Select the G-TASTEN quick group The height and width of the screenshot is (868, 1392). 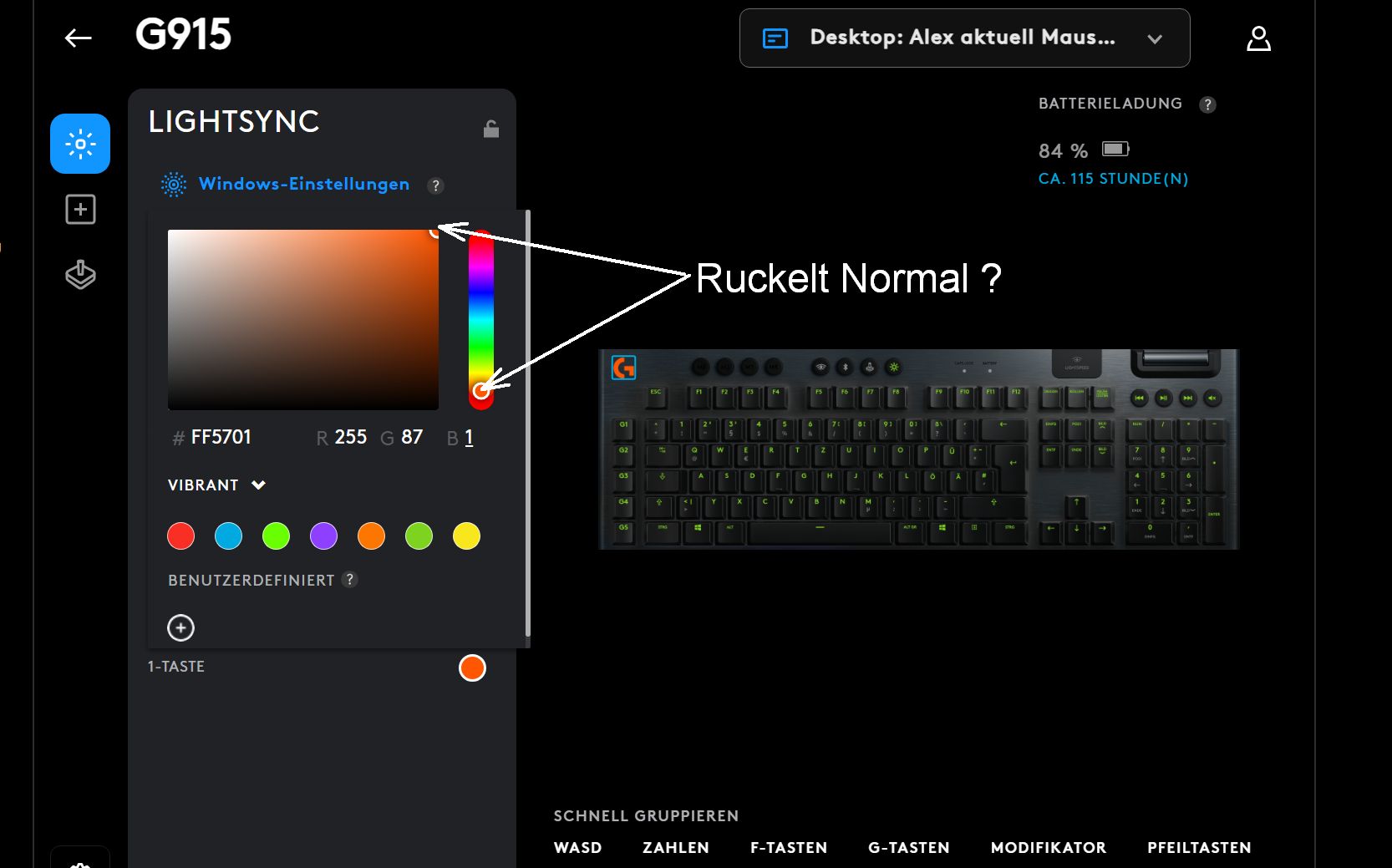(909, 847)
